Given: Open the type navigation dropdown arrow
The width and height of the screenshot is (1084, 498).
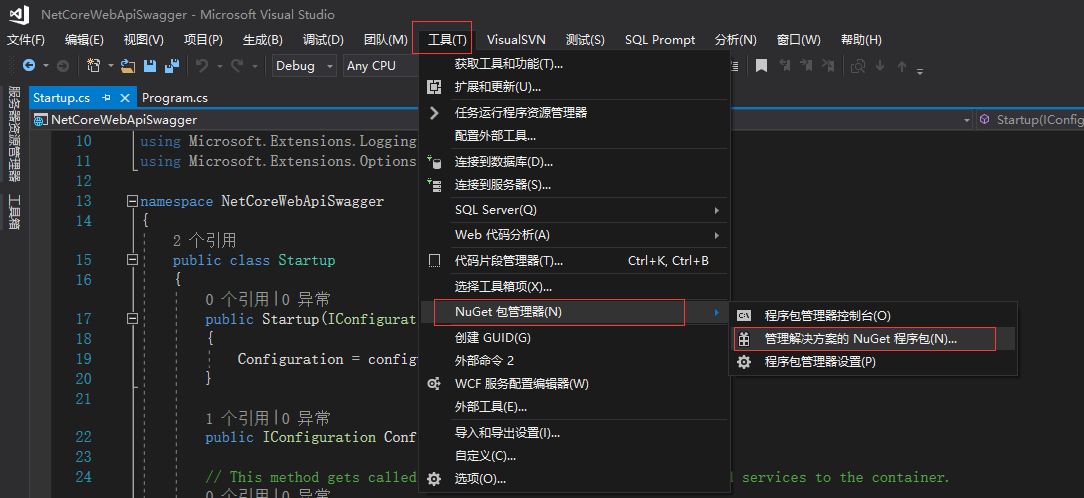Looking at the screenshot, I should tap(968, 120).
